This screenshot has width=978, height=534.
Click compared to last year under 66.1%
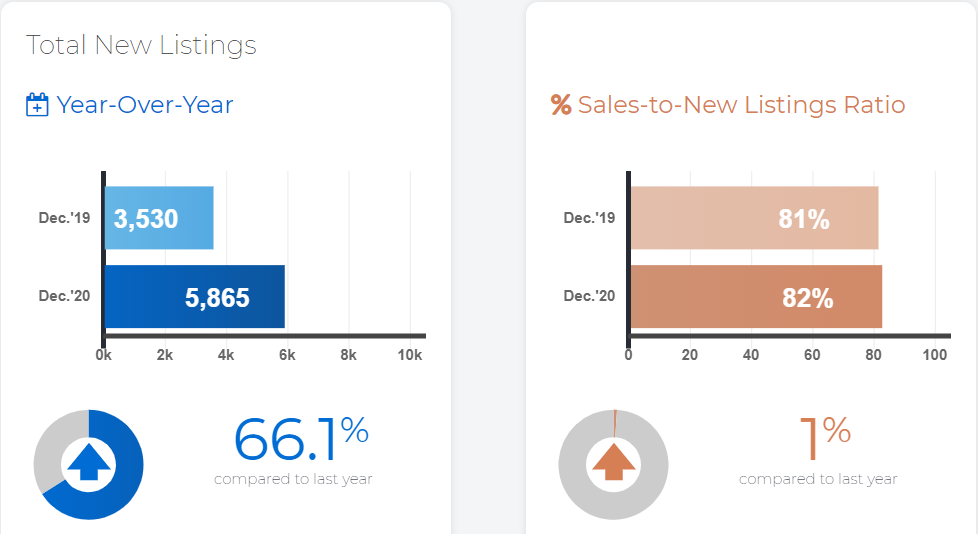[293, 479]
